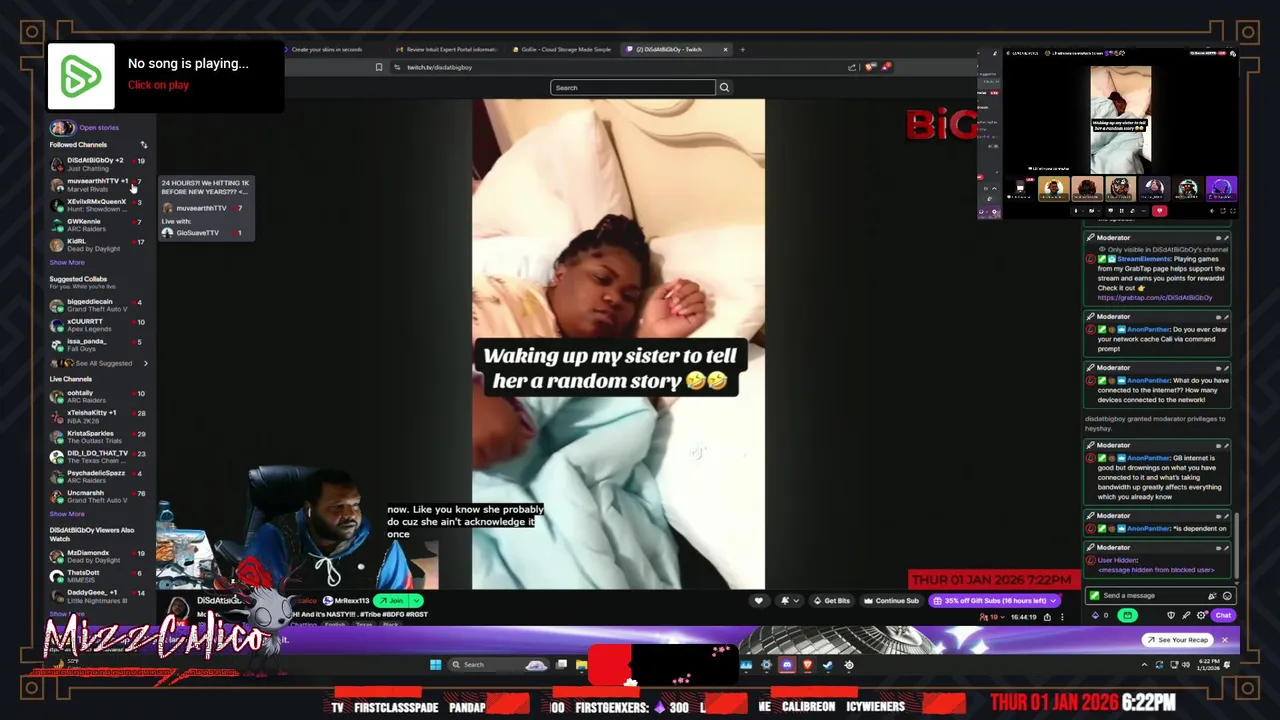
Task: Click the green music player icon
Action: click(x=81, y=76)
